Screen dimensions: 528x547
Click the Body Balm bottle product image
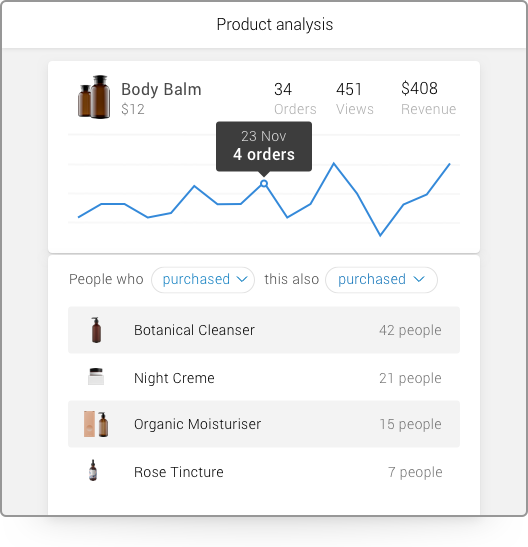[94, 97]
